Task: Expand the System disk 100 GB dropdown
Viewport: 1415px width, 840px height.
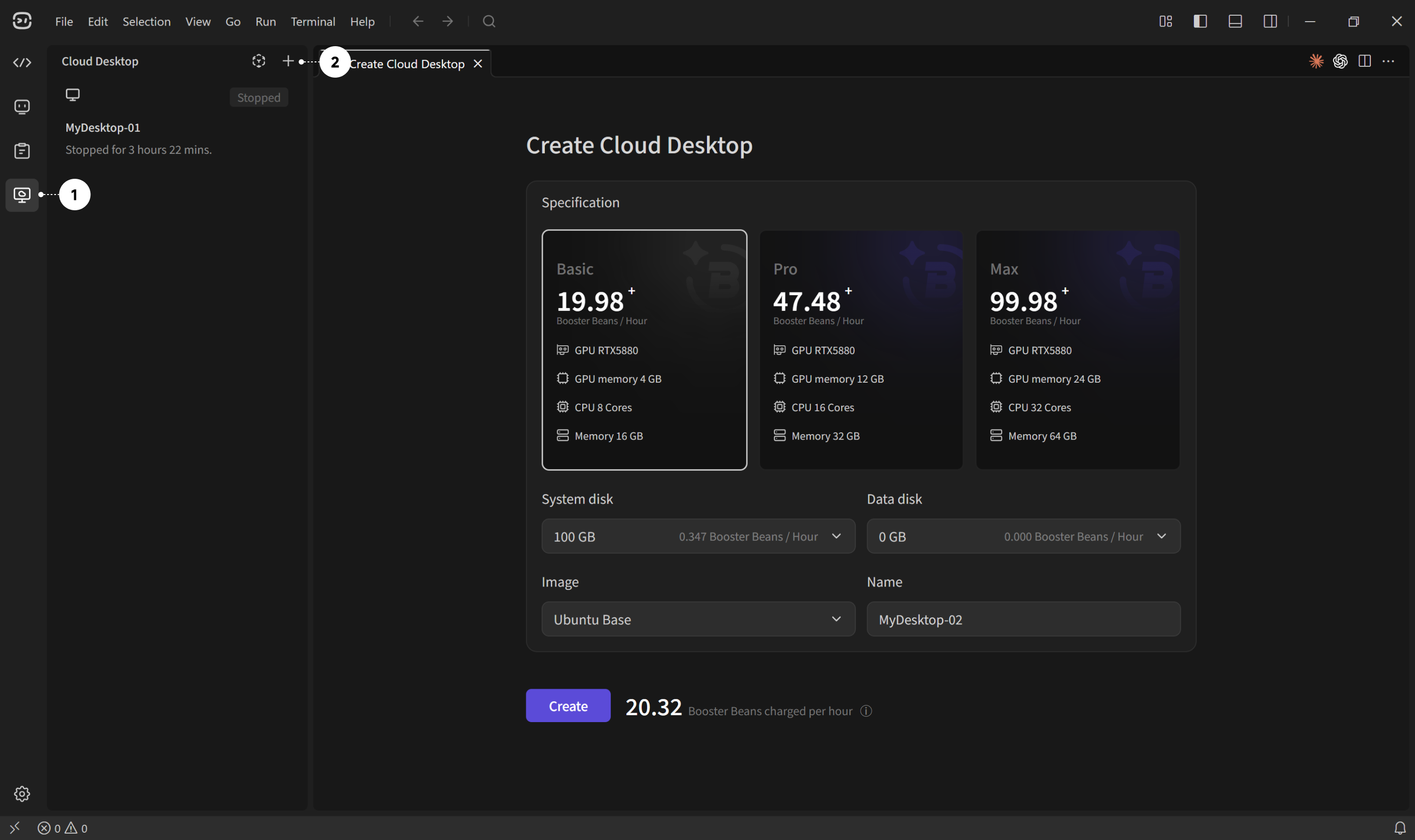Action: click(698, 536)
